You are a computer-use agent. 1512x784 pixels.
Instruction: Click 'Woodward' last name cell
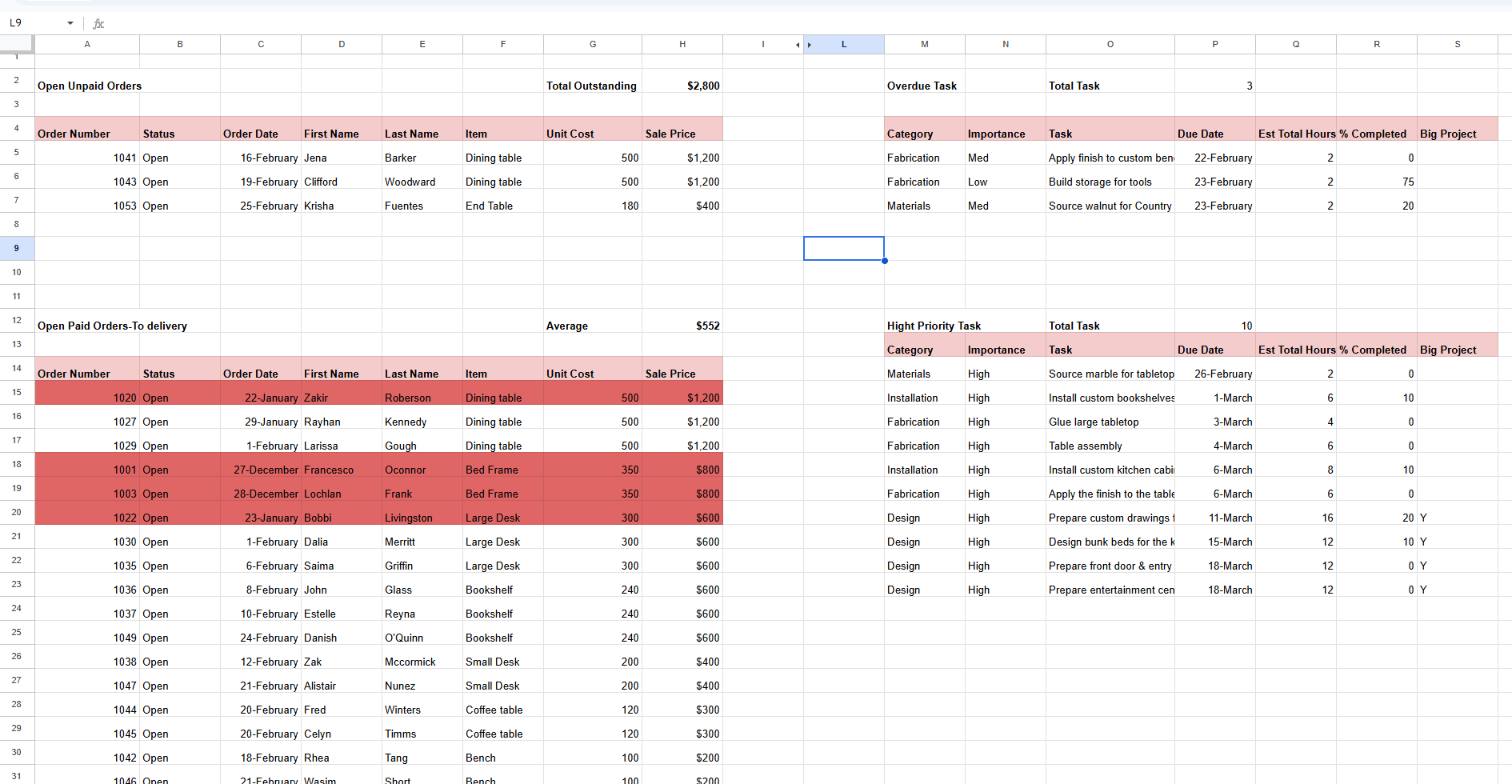[x=422, y=177]
